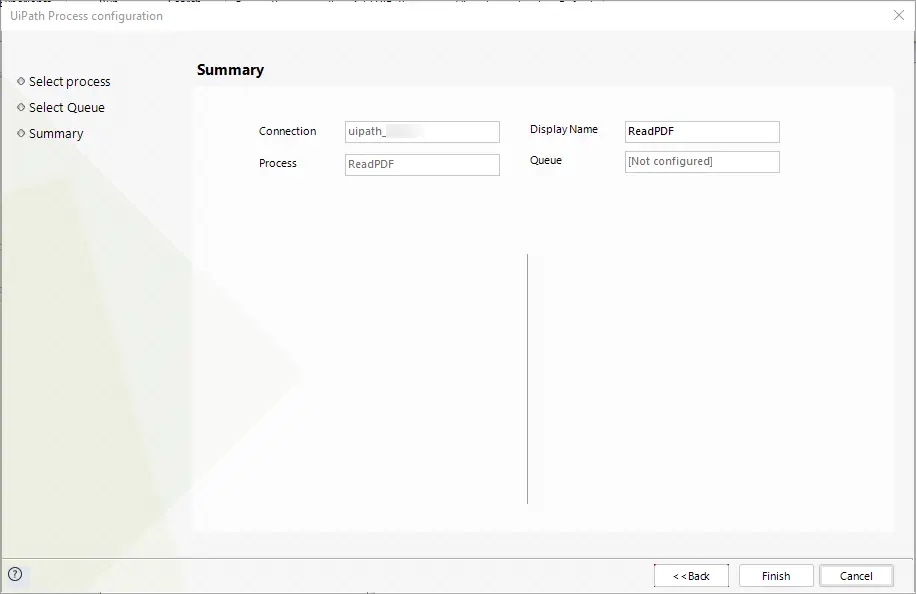
Task: Click the Process field showing ReadPDF
Action: click(422, 165)
